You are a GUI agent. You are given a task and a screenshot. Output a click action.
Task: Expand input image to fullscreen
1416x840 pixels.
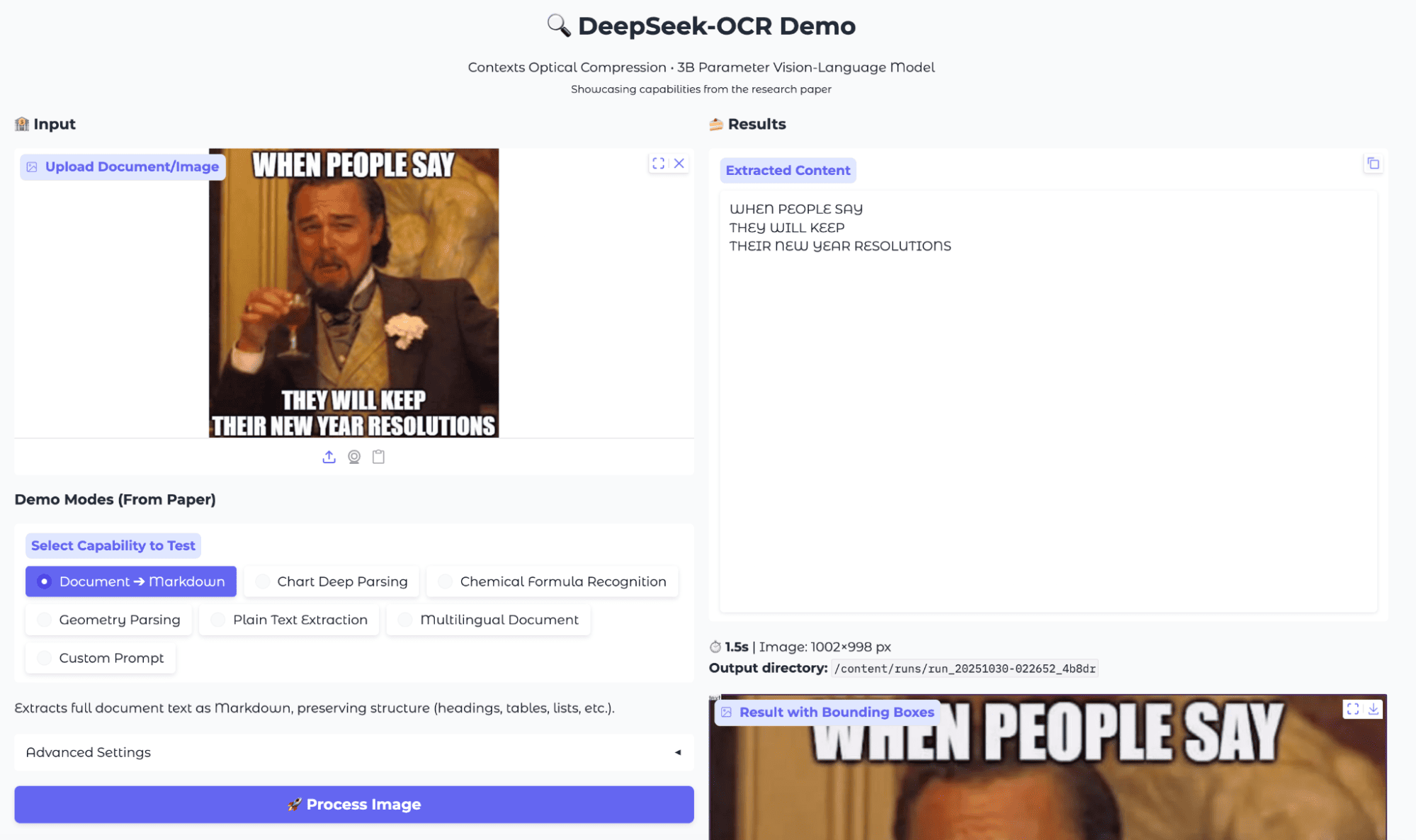pos(658,164)
